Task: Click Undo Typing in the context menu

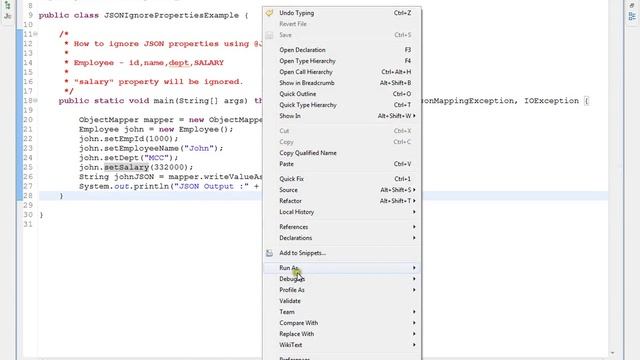Action: click(342, 13)
